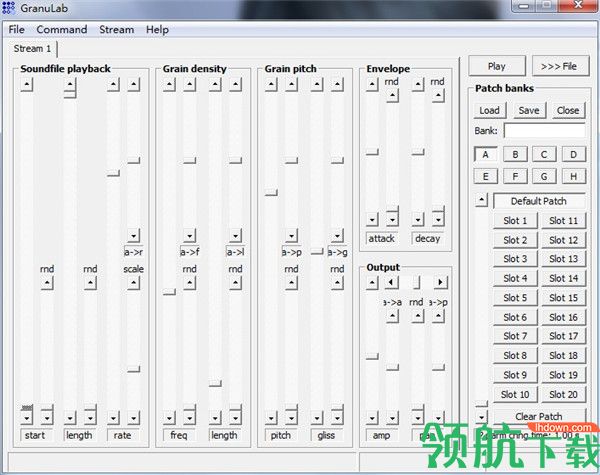Click up arrow of patch list scrollbar
The image size is (600, 475).
point(482,200)
